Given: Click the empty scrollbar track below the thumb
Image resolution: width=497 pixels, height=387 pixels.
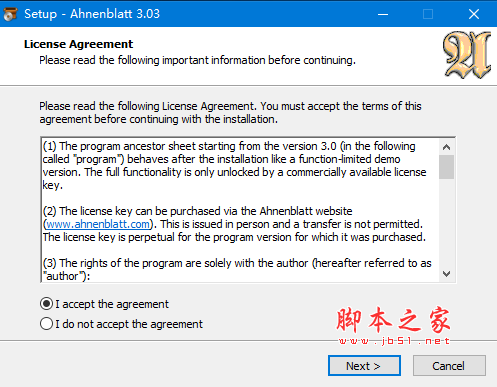Looking at the screenshot, I should [x=446, y=223].
